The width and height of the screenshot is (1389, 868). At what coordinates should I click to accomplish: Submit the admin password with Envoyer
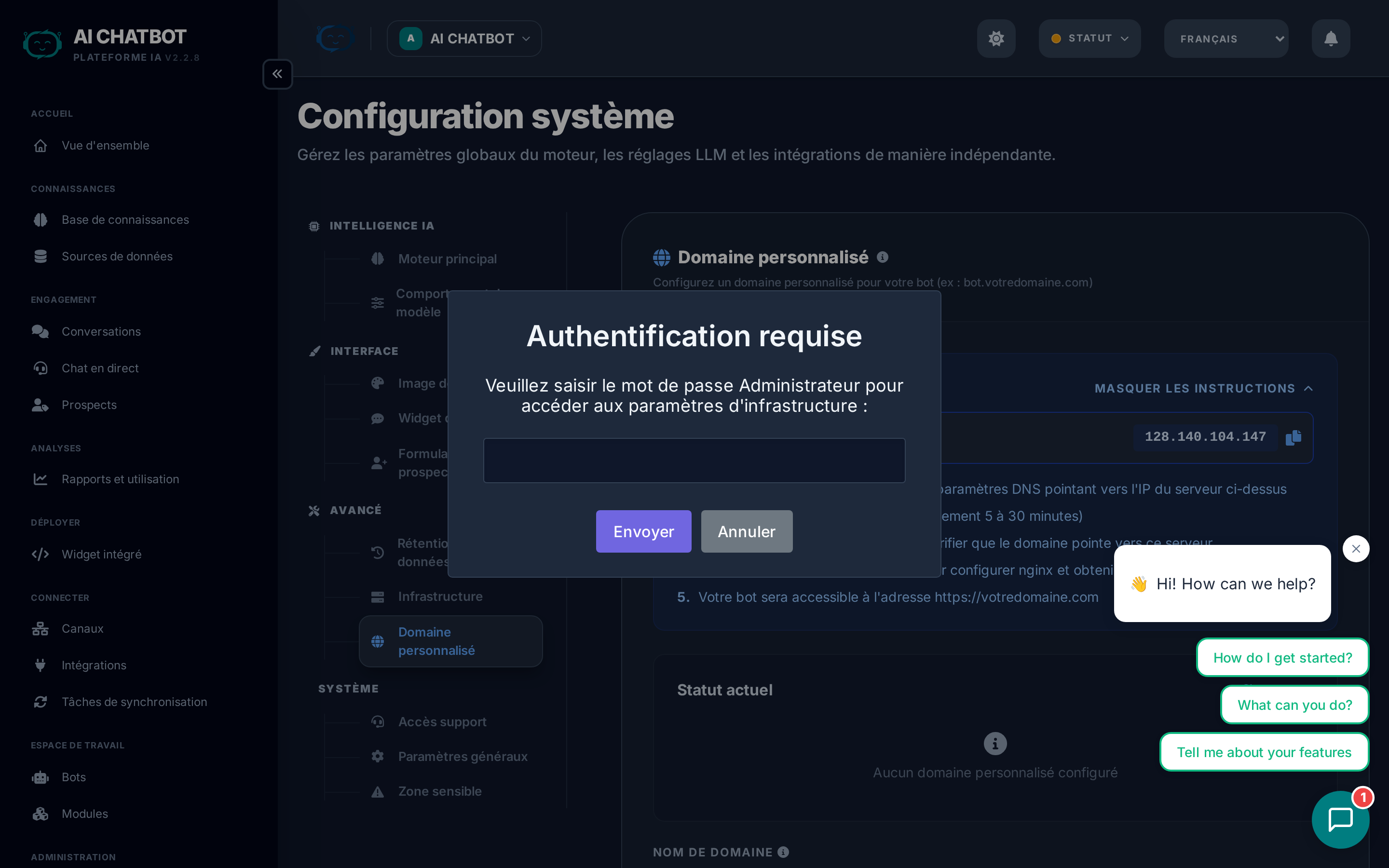pos(643,531)
